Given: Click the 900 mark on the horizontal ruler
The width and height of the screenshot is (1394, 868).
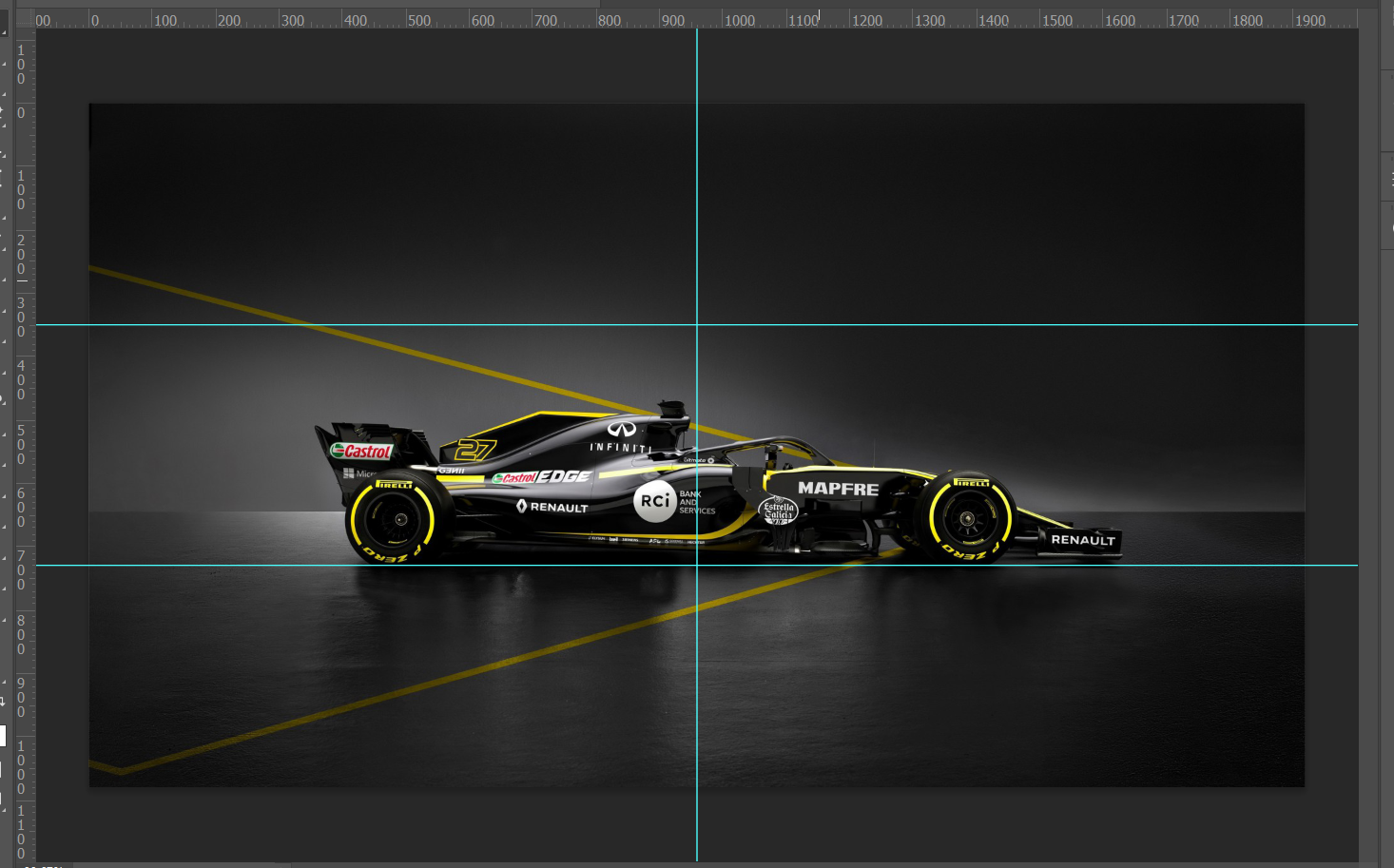Looking at the screenshot, I should (x=673, y=20).
